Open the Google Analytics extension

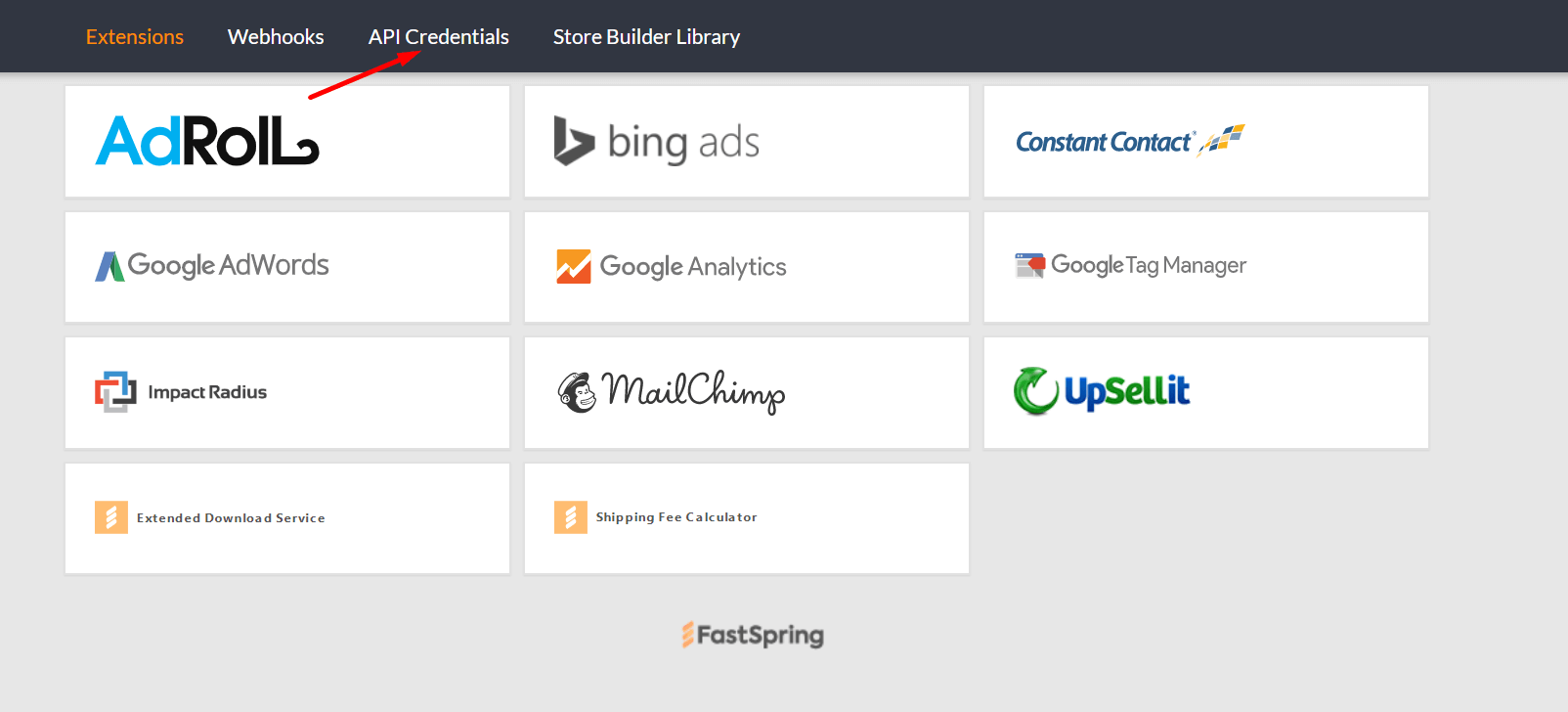746,266
